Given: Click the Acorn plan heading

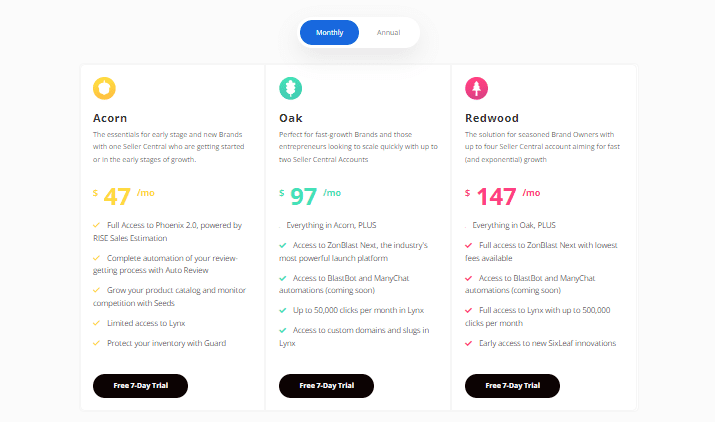Looking at the screenshot, I should click(110, 118).
